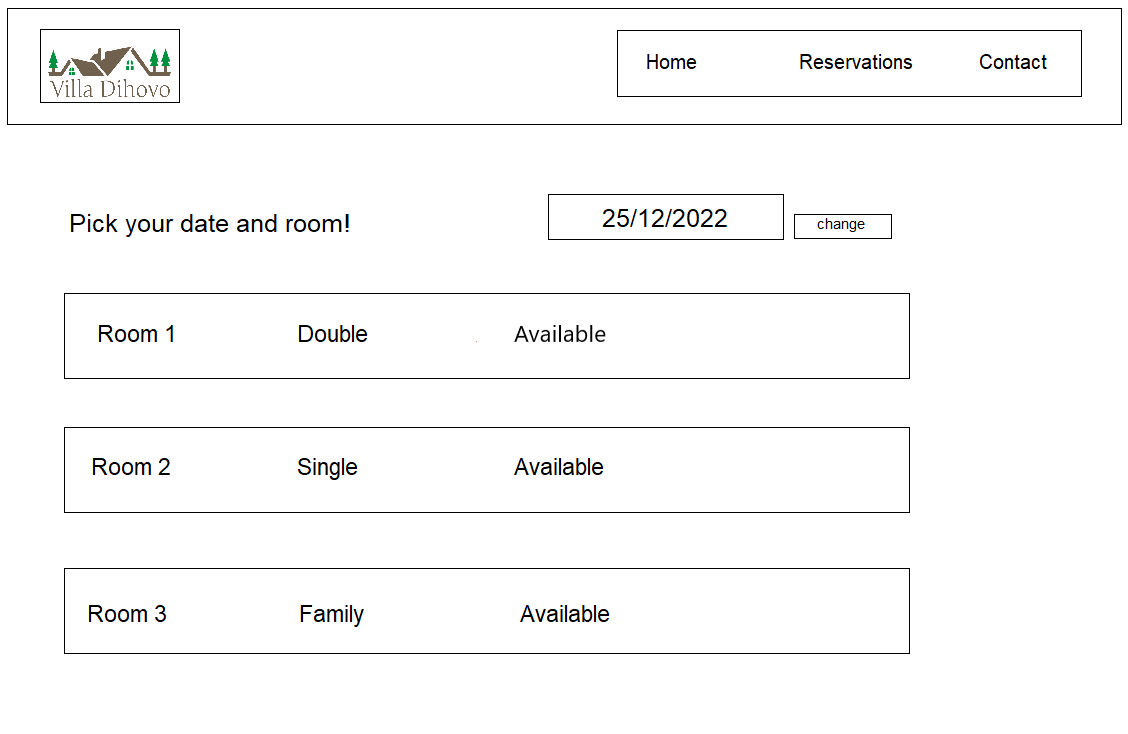This screenshot has width=1128, height=734.
Task: Click the Villa Dihovo logo
Action: pyautogui.click(x=110, y=66)
